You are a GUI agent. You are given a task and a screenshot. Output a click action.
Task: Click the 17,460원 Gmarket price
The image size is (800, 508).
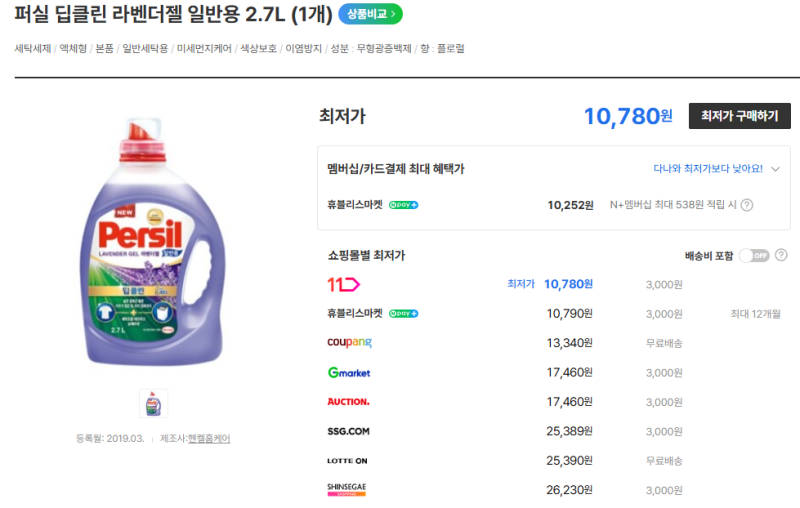pyautogui.click(x=569, y=373)
